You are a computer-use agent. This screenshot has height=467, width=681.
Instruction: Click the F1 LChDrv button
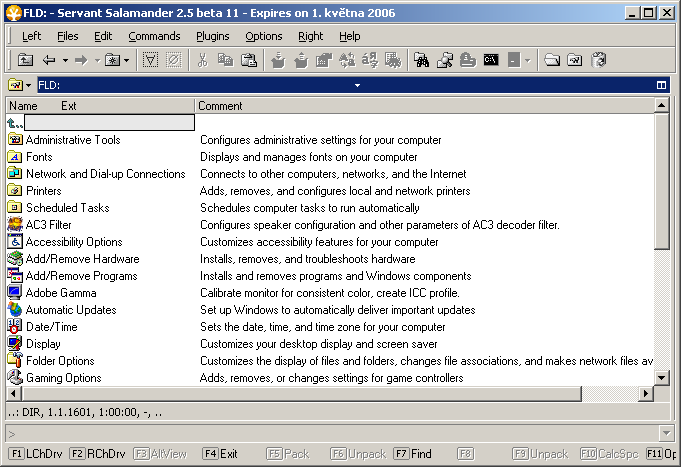pyautogui.click(x=36, y=454)
